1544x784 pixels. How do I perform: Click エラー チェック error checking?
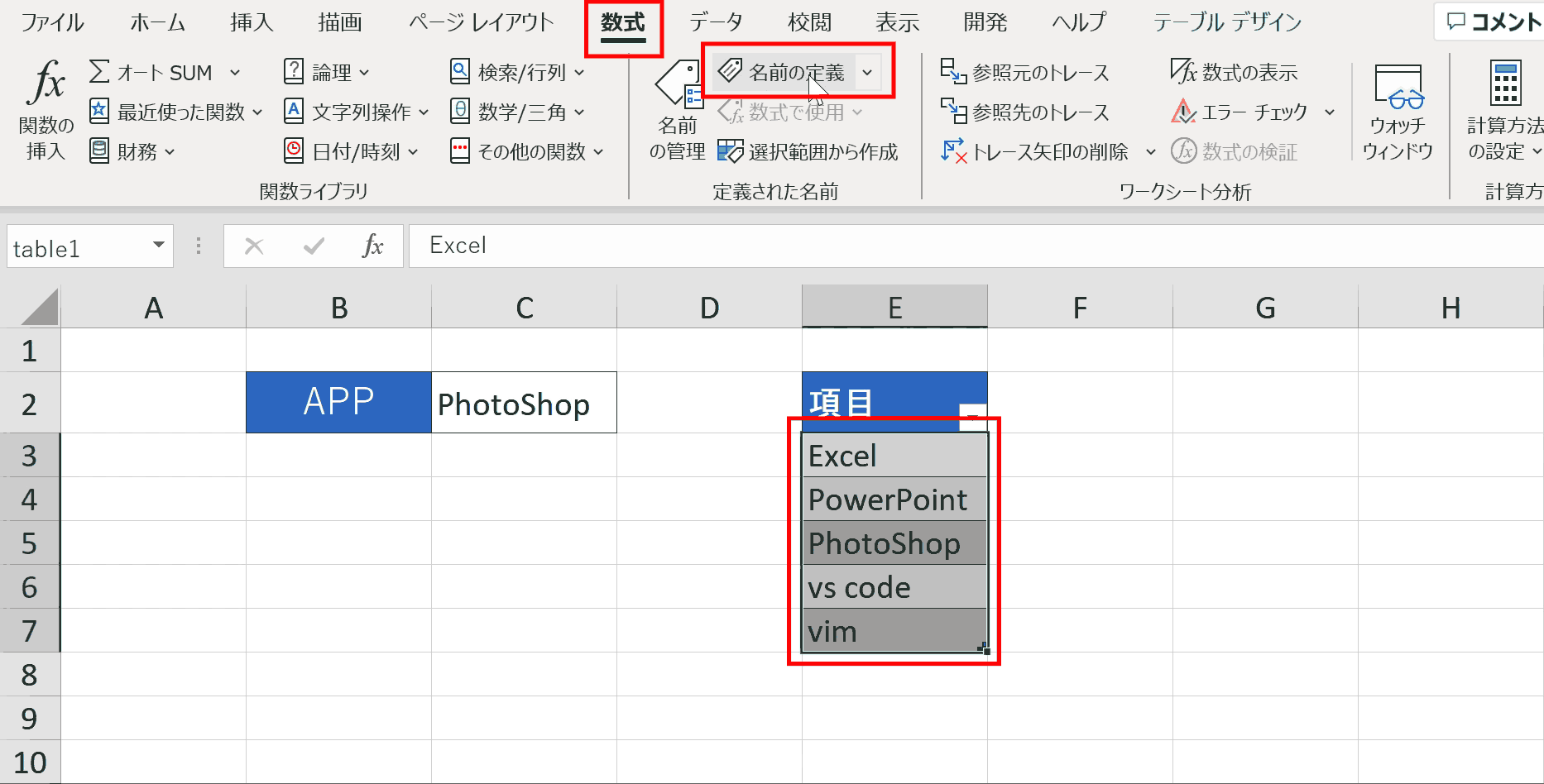1240,112
